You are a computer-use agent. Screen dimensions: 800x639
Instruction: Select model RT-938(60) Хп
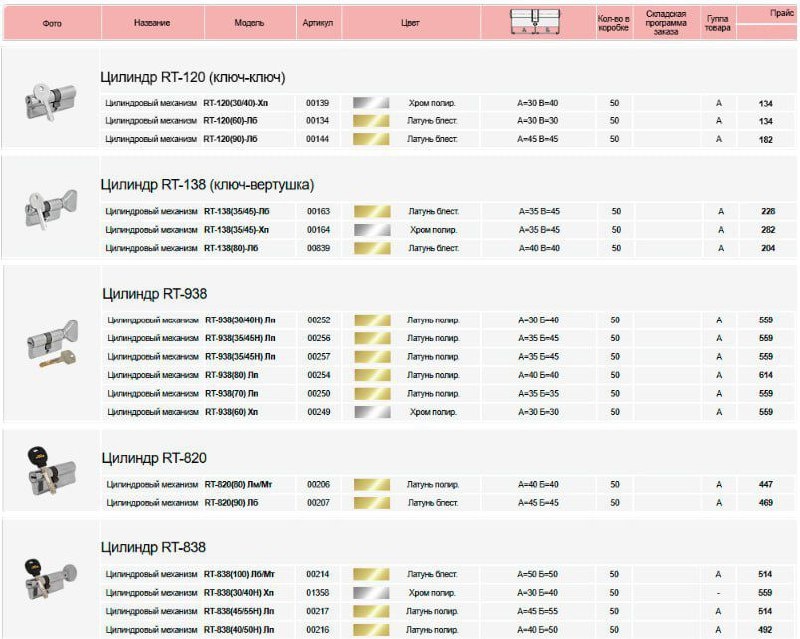pos(232,412)
